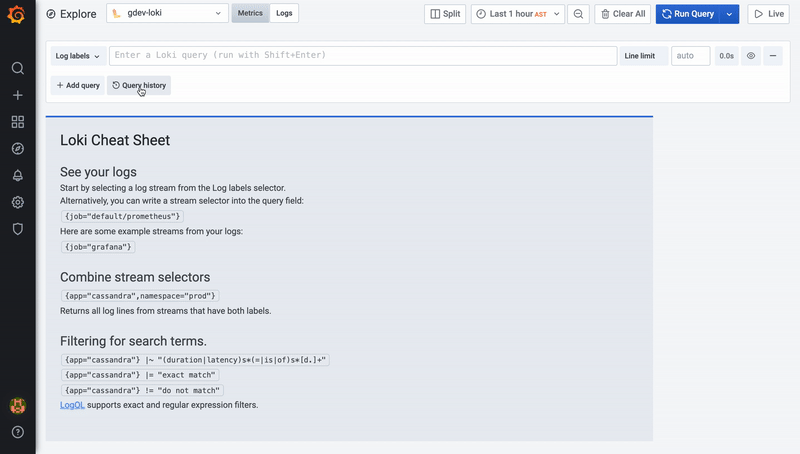Switch query mode to Logs

click(284, 14)
